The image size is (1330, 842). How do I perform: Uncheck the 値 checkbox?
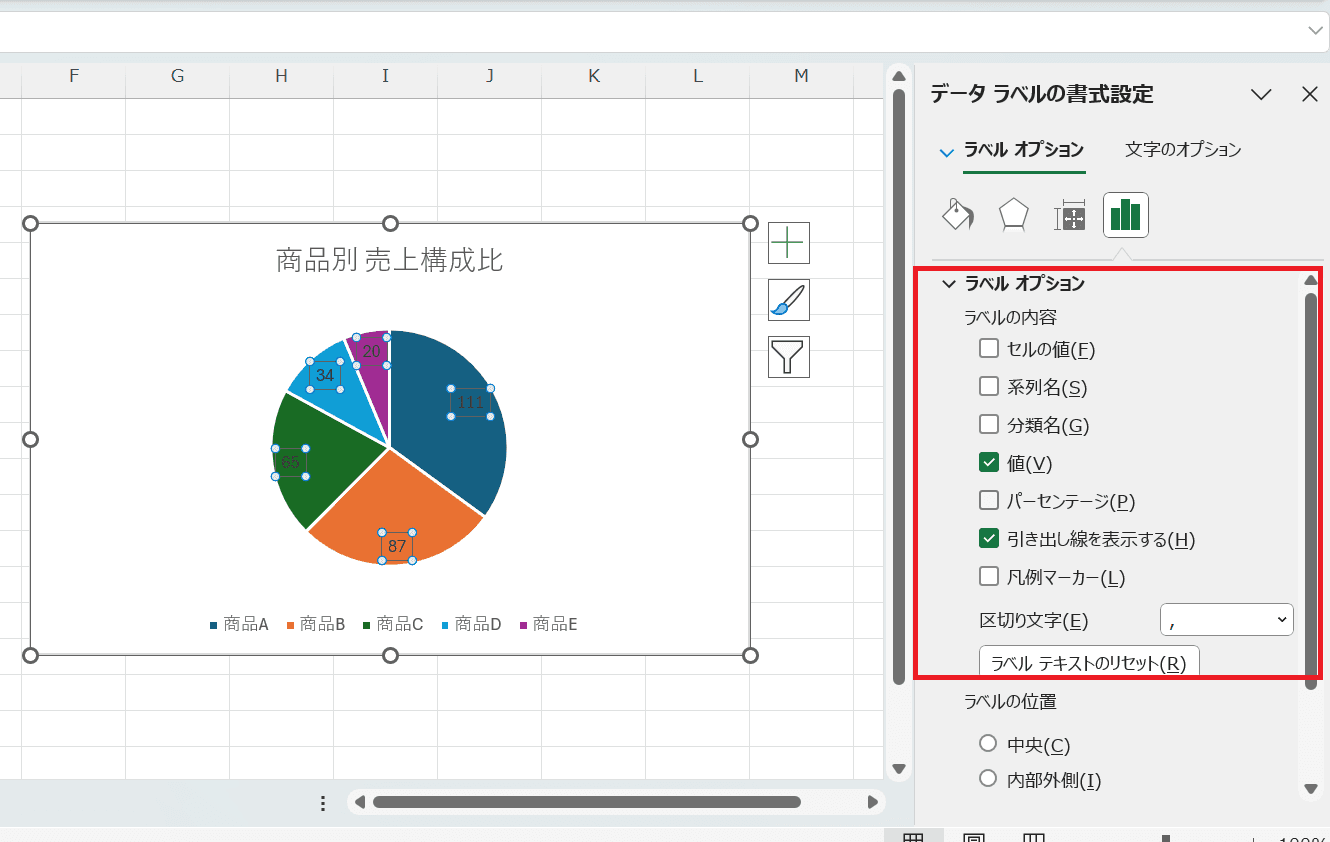[989, 462]
